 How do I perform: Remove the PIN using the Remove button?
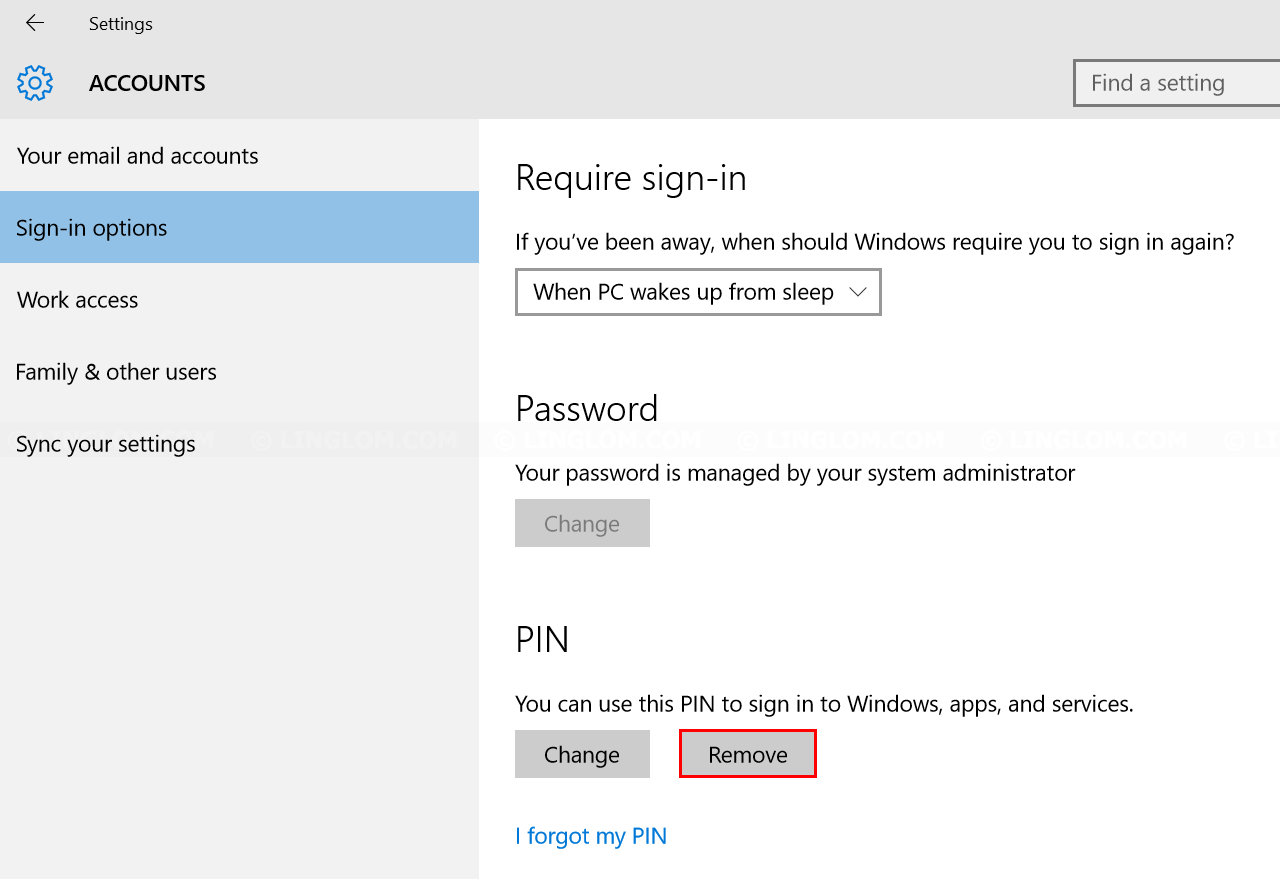pos(748,754)
